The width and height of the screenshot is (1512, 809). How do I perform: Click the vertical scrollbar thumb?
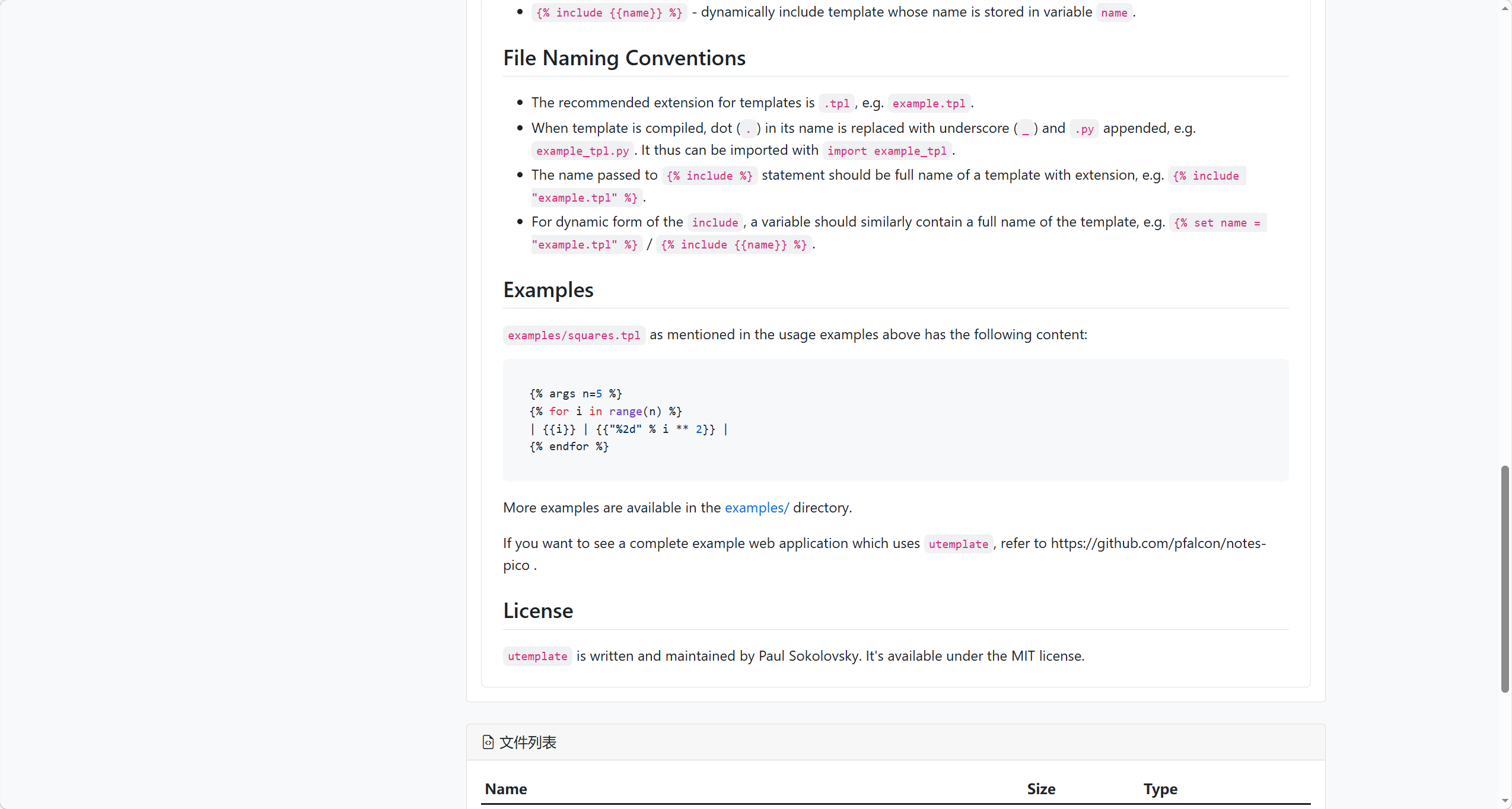1505,579
